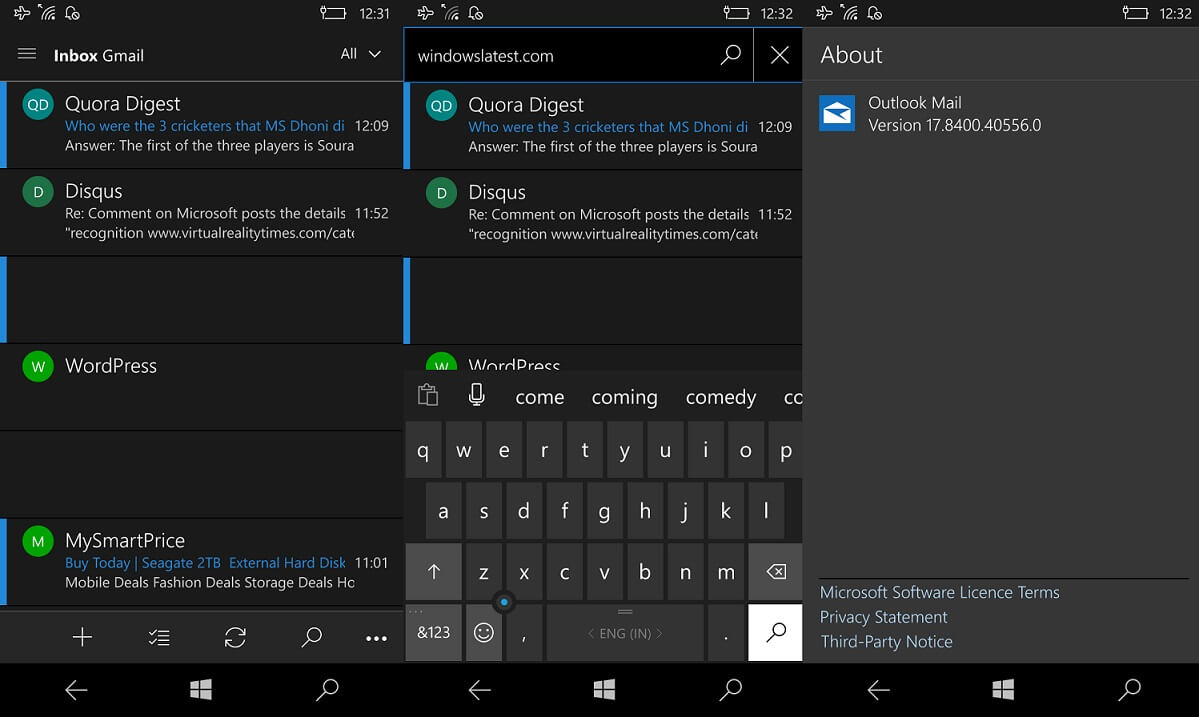Choose the suggestion "come"
The image size is (1199, 717).
point(540,397)
